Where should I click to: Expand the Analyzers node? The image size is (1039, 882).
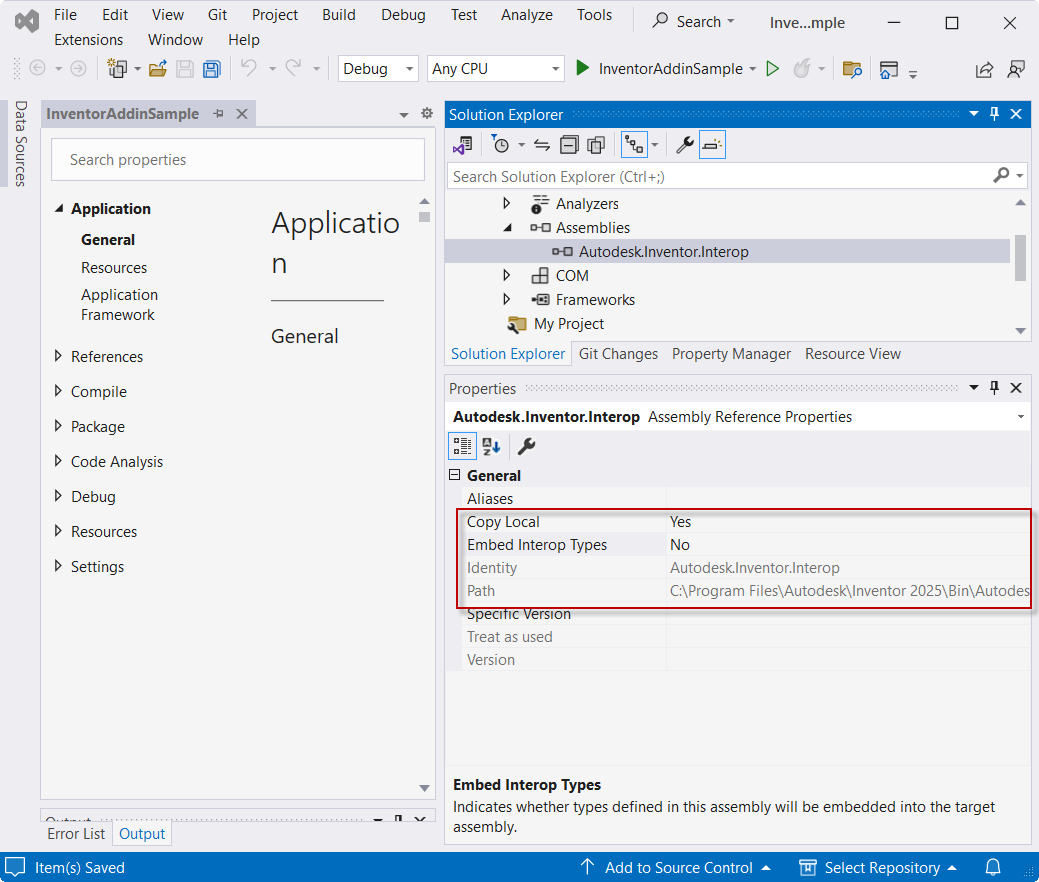pyautogui.click(x=506, y=203)
